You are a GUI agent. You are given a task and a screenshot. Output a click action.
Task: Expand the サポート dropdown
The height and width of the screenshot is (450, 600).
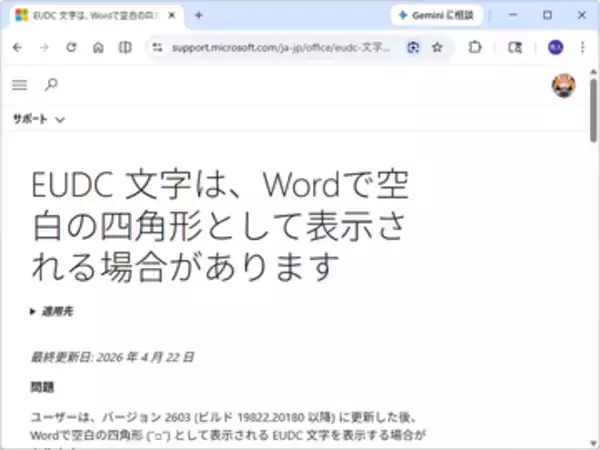(39, 119)
